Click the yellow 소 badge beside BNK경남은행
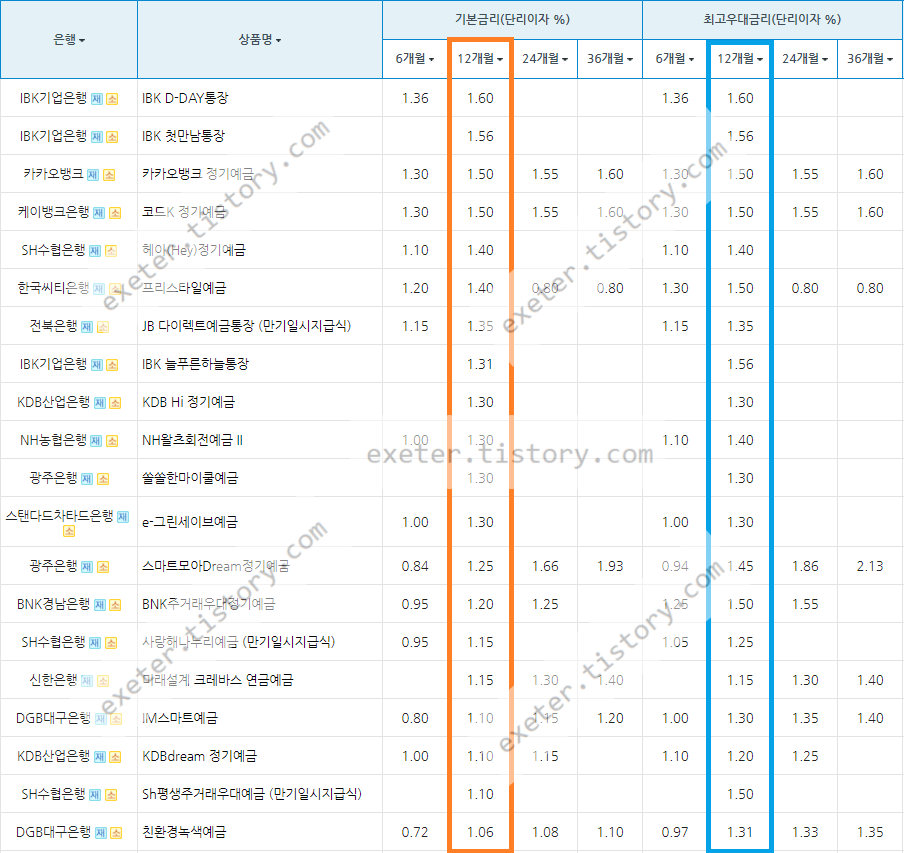The image size is (904, 853). pos(115,605)
